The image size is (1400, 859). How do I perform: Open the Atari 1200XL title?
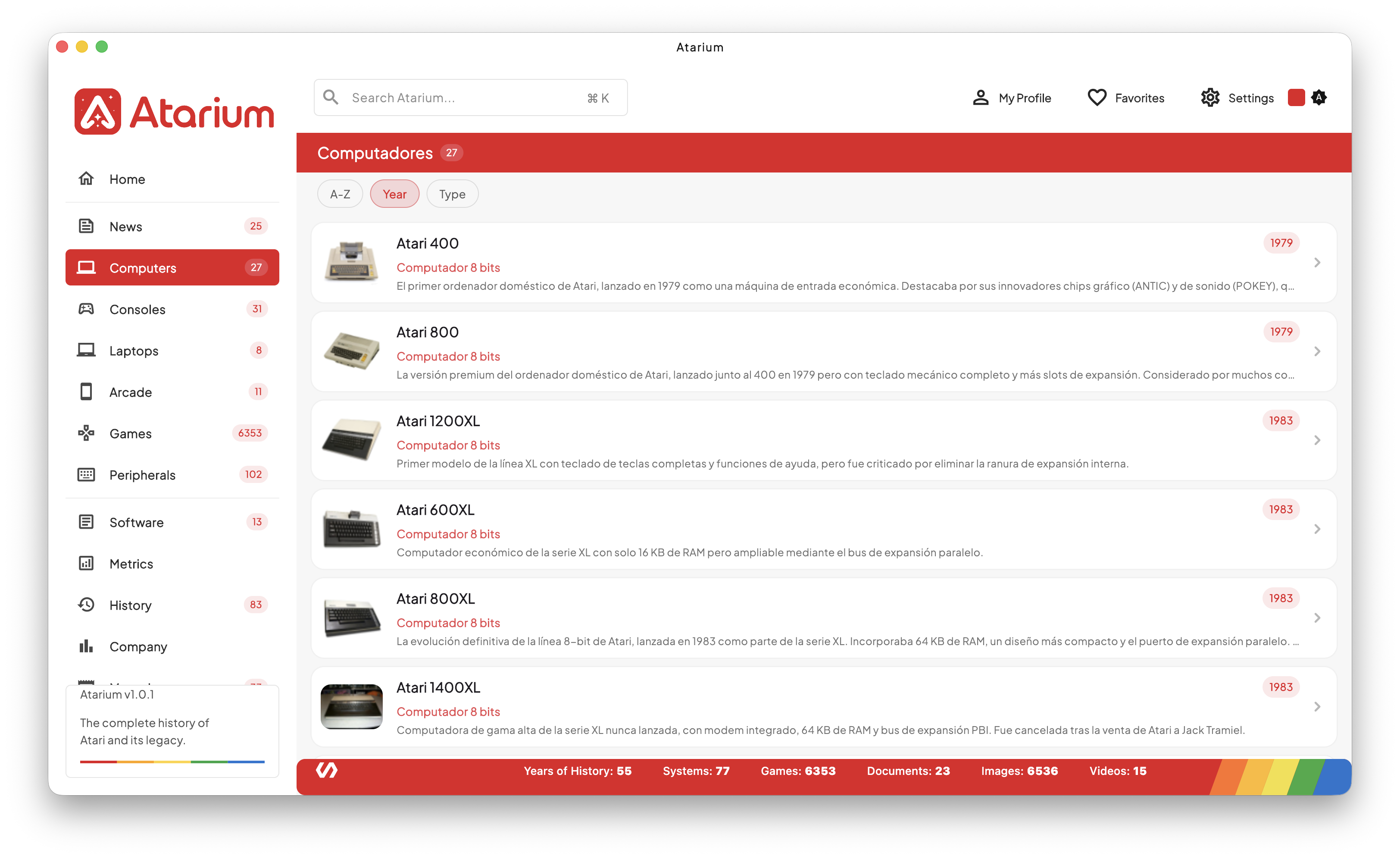point(438,421)
